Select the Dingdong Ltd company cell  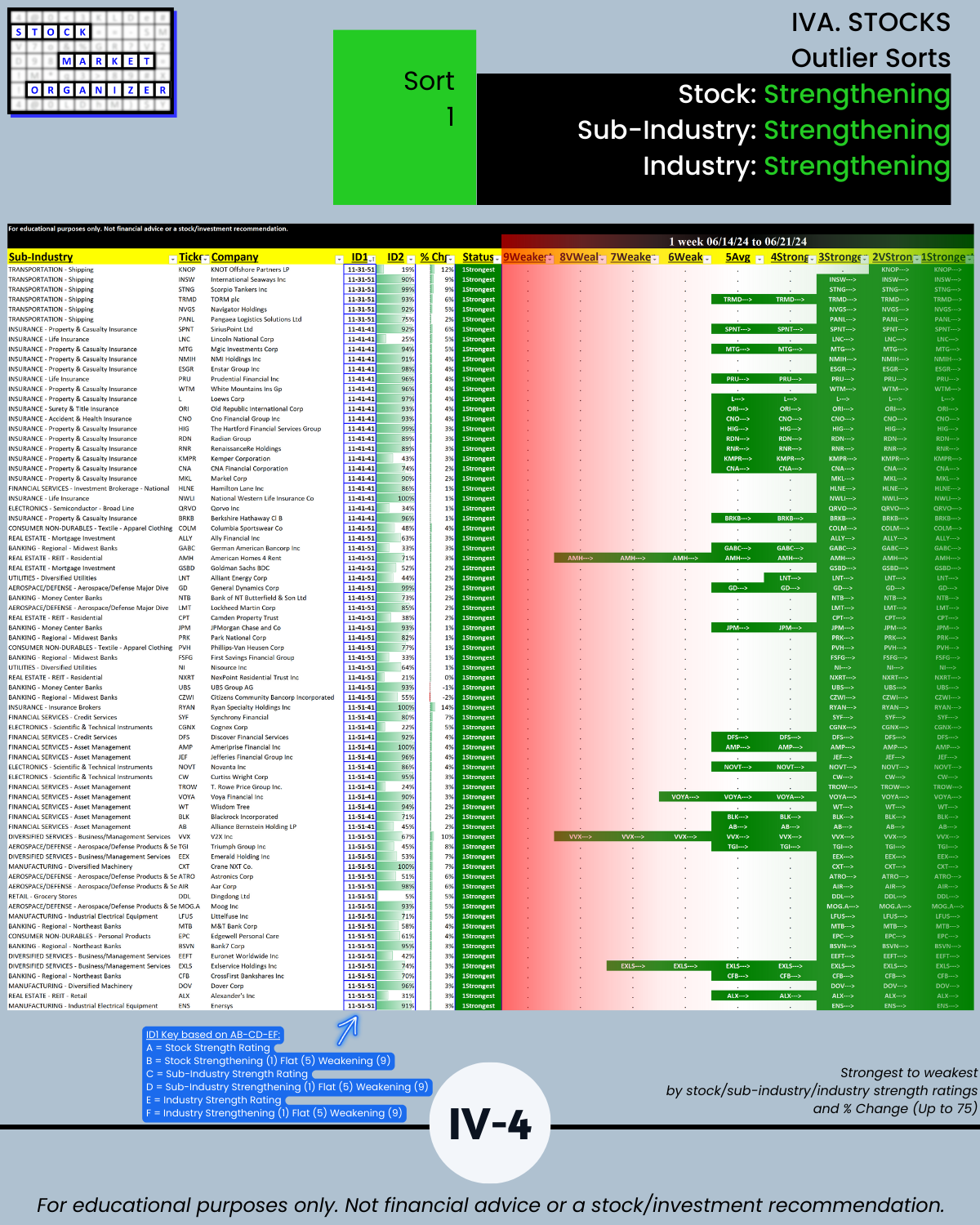(276, 897)
